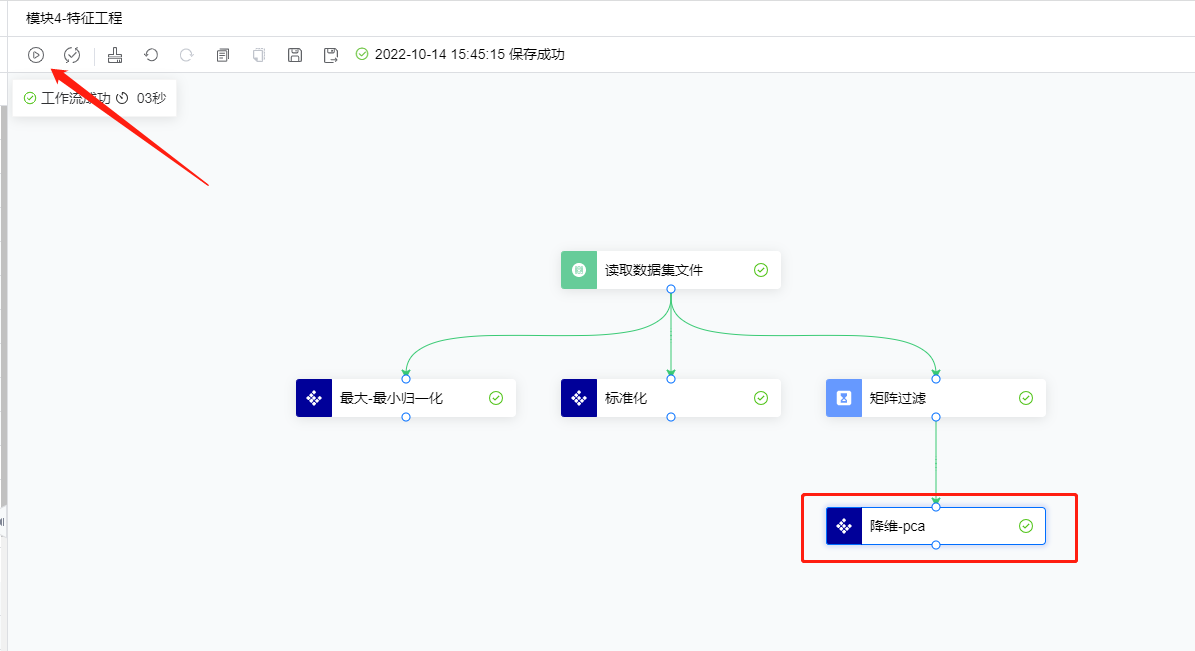
Task: Select the 矩阵过滤 node label
Action: click(898, 398)
